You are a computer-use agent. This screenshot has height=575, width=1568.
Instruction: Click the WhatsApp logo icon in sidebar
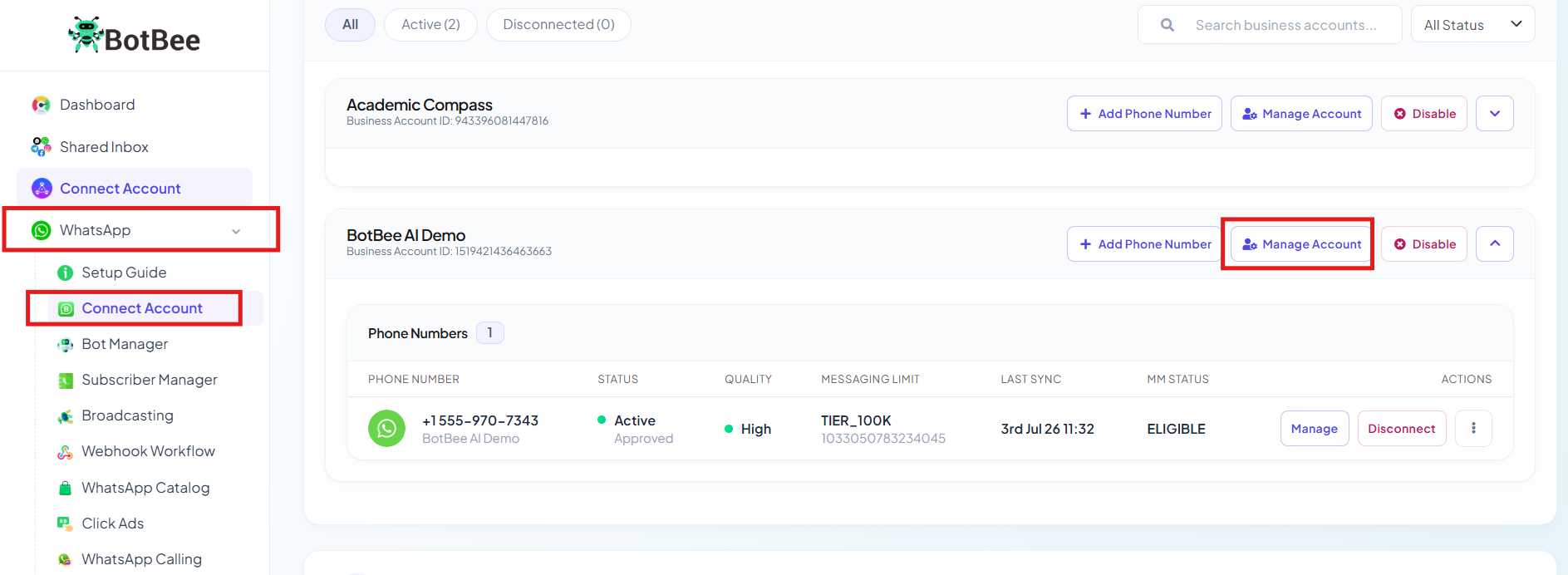(41, 230)
